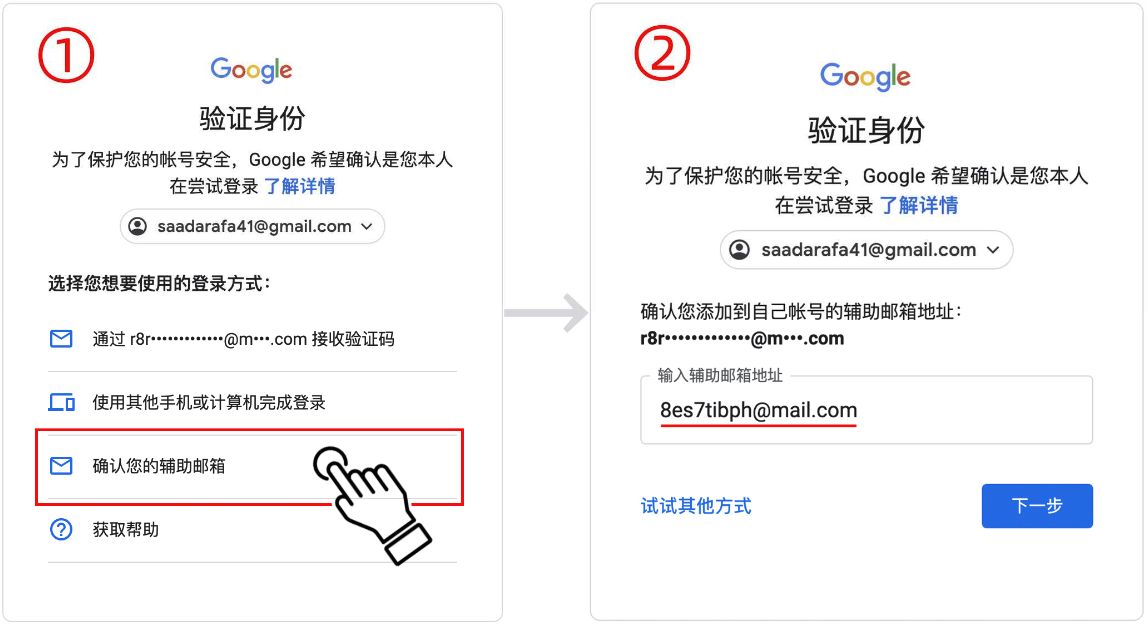Open saadarafa41@gmail.com account selector in panel 2
The image size is (1148, 626).
pyautogui.click(x=866, y=250)
